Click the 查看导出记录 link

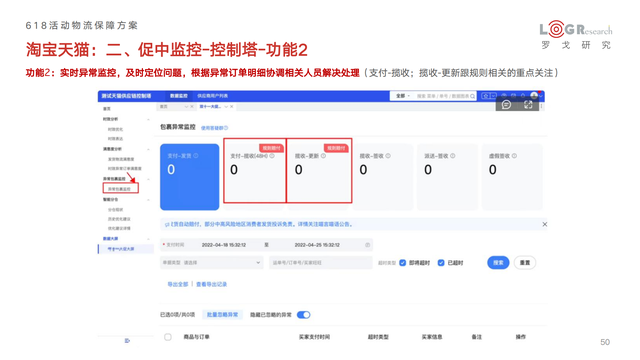coord(211,284)
